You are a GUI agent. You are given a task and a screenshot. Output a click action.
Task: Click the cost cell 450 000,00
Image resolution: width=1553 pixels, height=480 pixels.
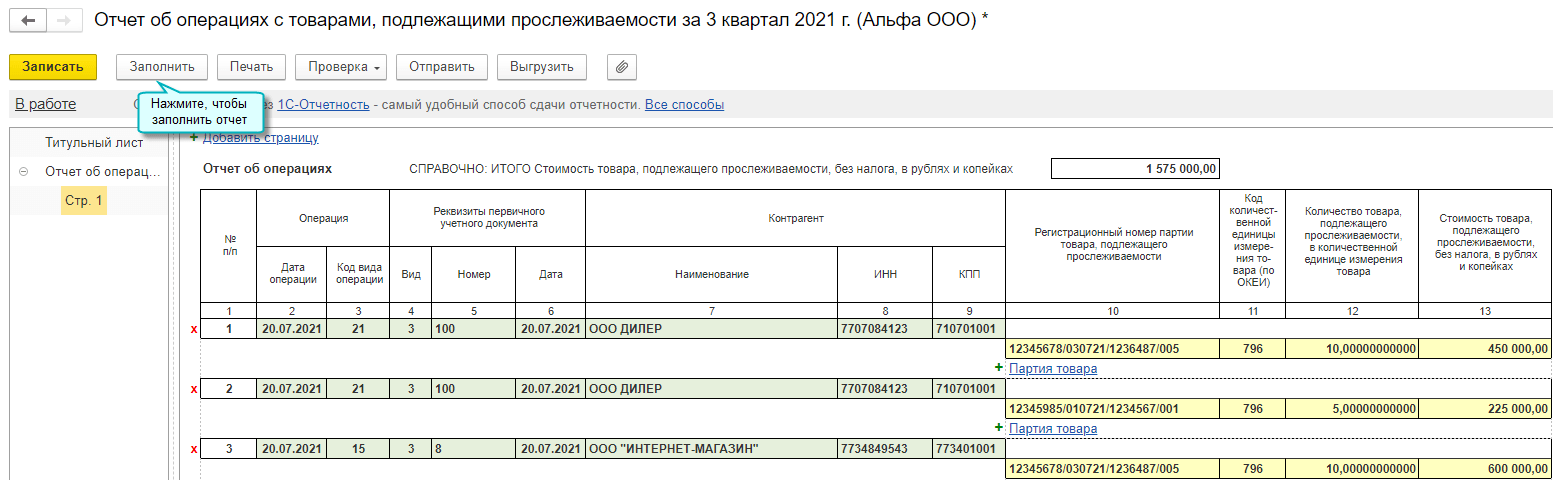[x=1485, y=349]
